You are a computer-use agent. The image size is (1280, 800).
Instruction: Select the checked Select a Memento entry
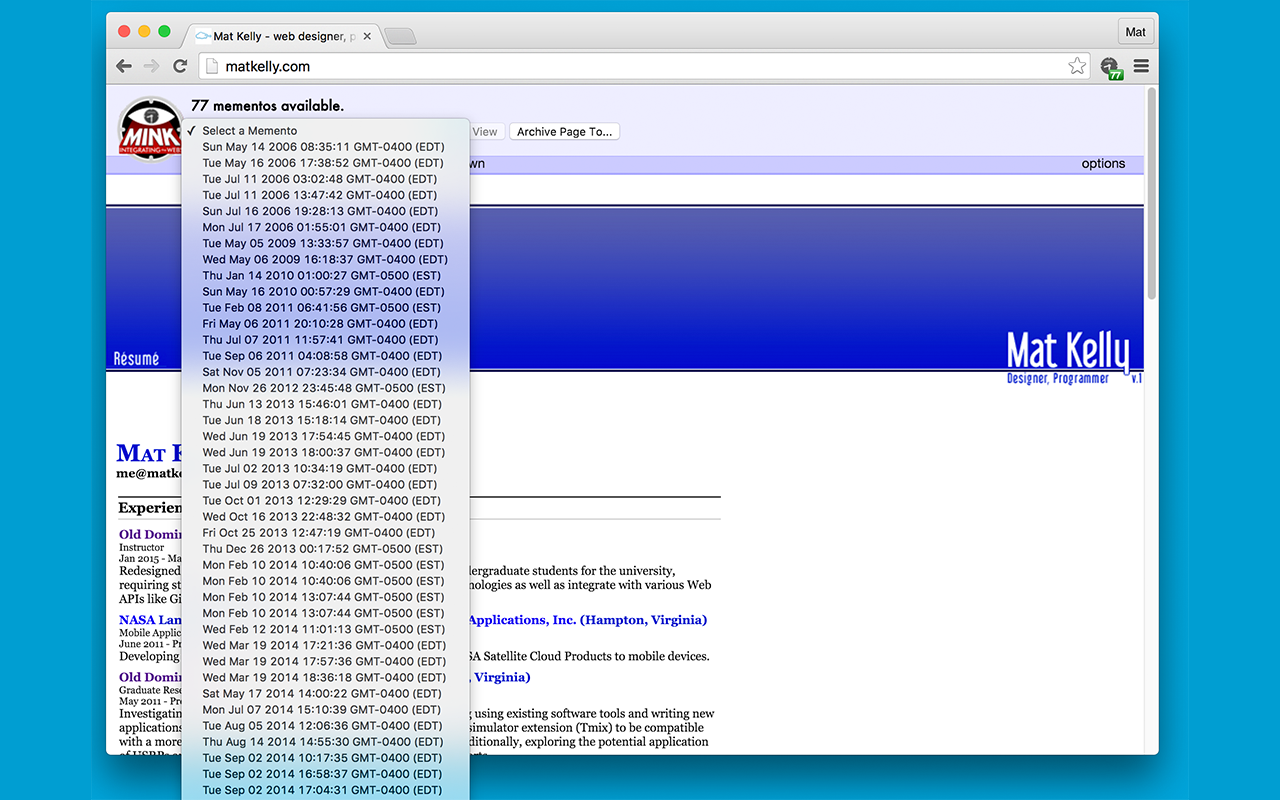pos(249,130)
